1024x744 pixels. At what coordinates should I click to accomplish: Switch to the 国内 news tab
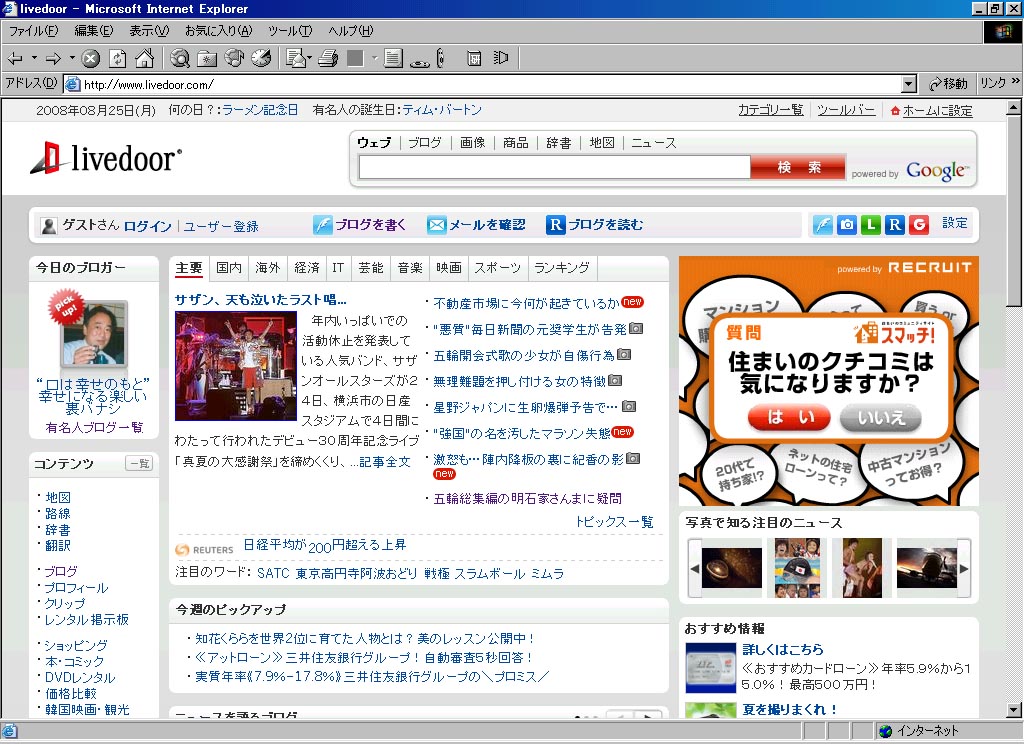pos(229,268)
